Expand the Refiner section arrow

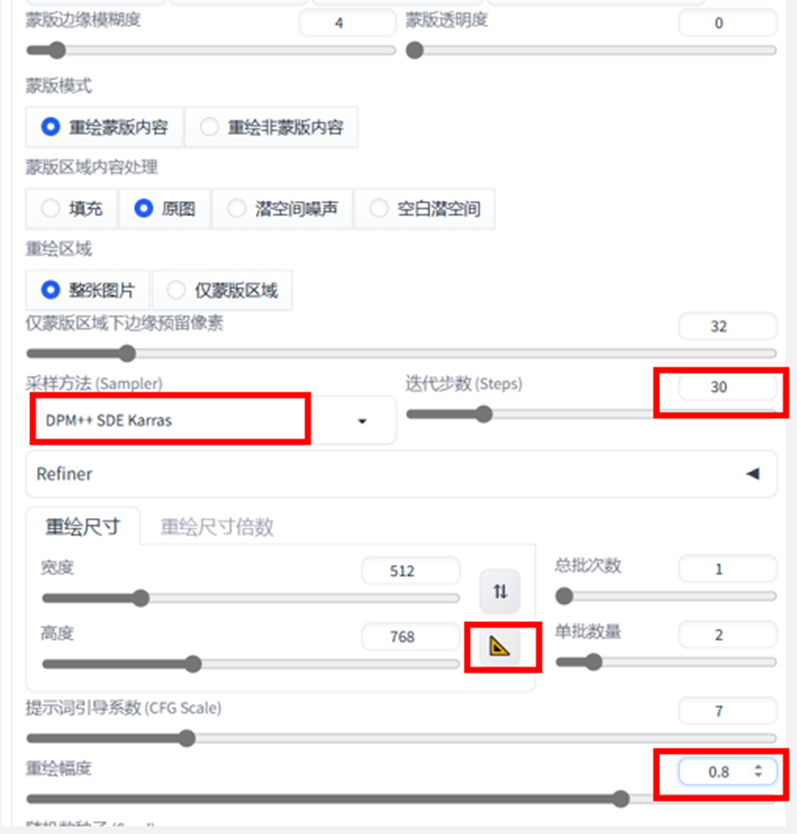click(x=753, y=473)
